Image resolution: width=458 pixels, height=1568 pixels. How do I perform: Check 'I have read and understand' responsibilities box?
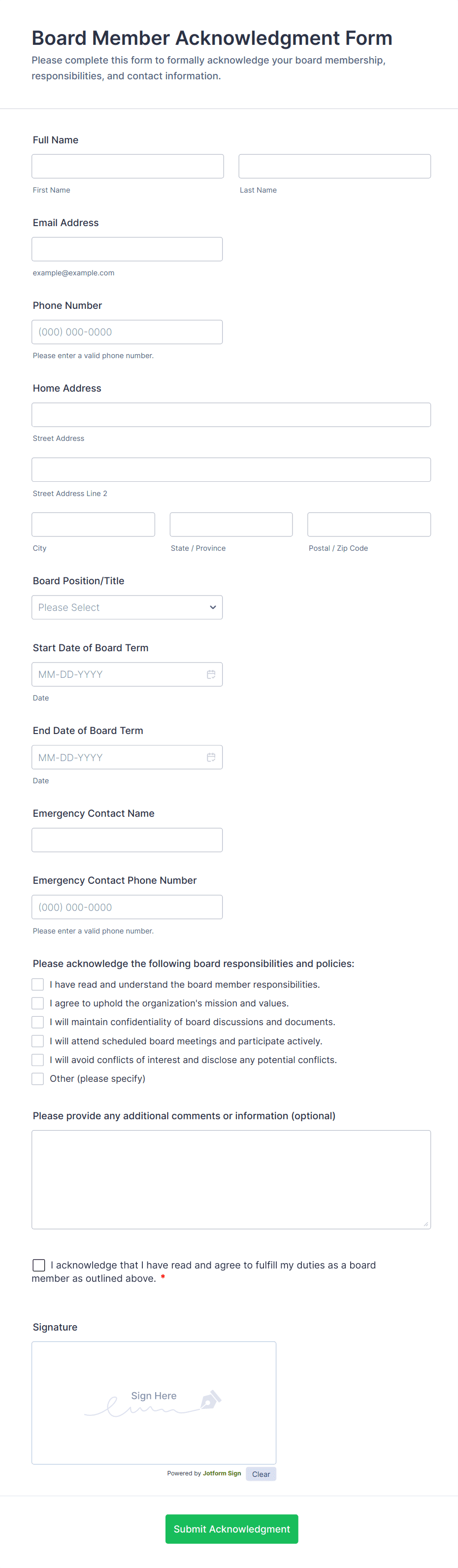pos(38,984)
